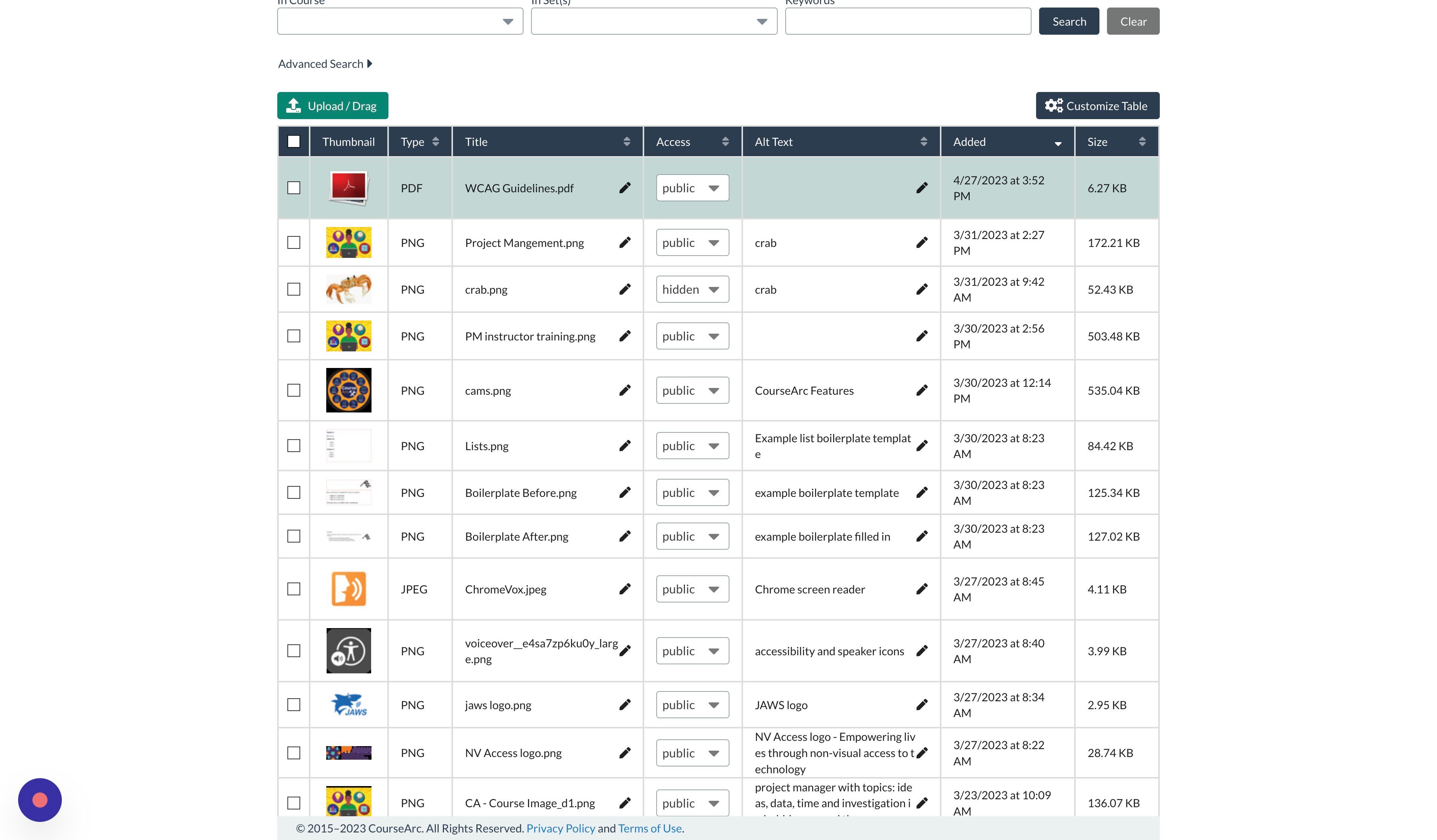This screenshot has height=840, width=1437.
Task: Edit alt text for Project Mangement.png
Action: pyautogui.click(x=921, y=242)
